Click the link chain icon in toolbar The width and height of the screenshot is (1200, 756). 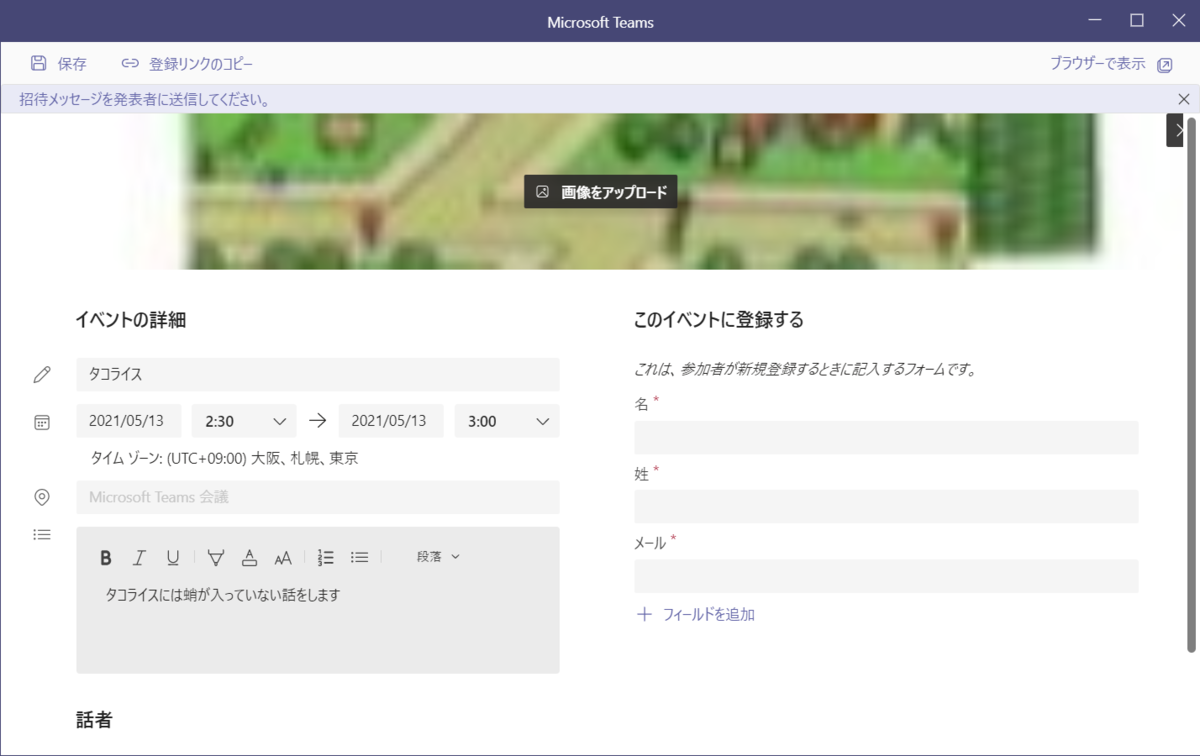[x=130, y=64]
